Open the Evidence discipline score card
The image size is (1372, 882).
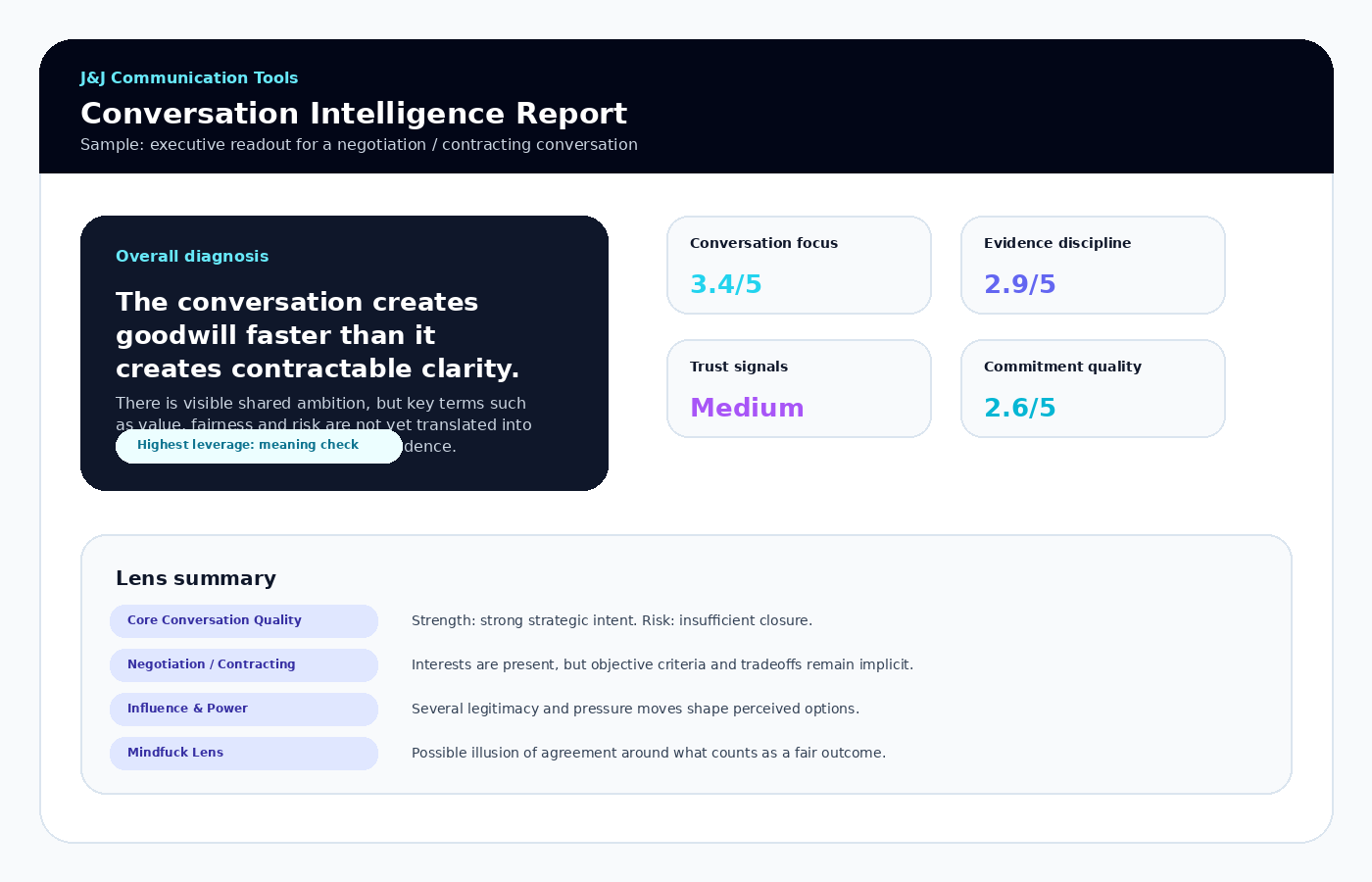click(x=1093, y=265)
